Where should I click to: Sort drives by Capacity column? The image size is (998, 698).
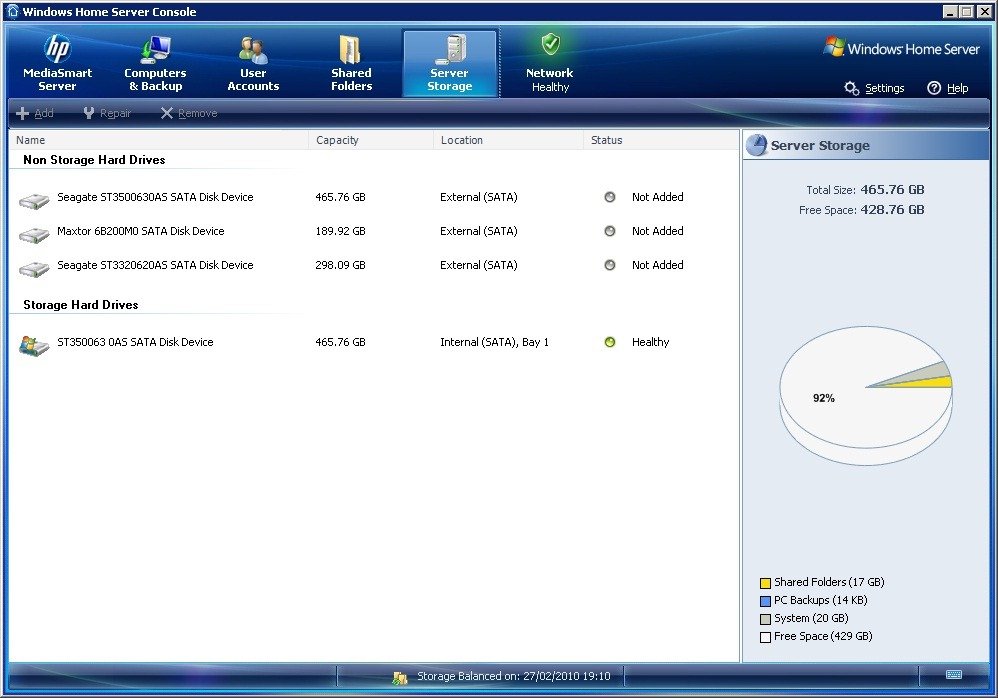(371, 140)
